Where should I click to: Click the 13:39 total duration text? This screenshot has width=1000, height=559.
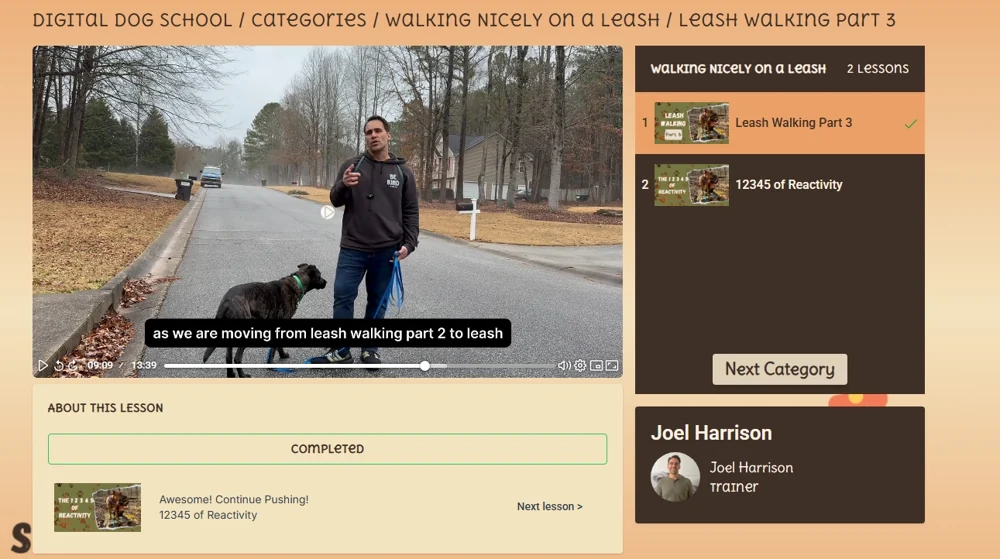click(144, 365)
